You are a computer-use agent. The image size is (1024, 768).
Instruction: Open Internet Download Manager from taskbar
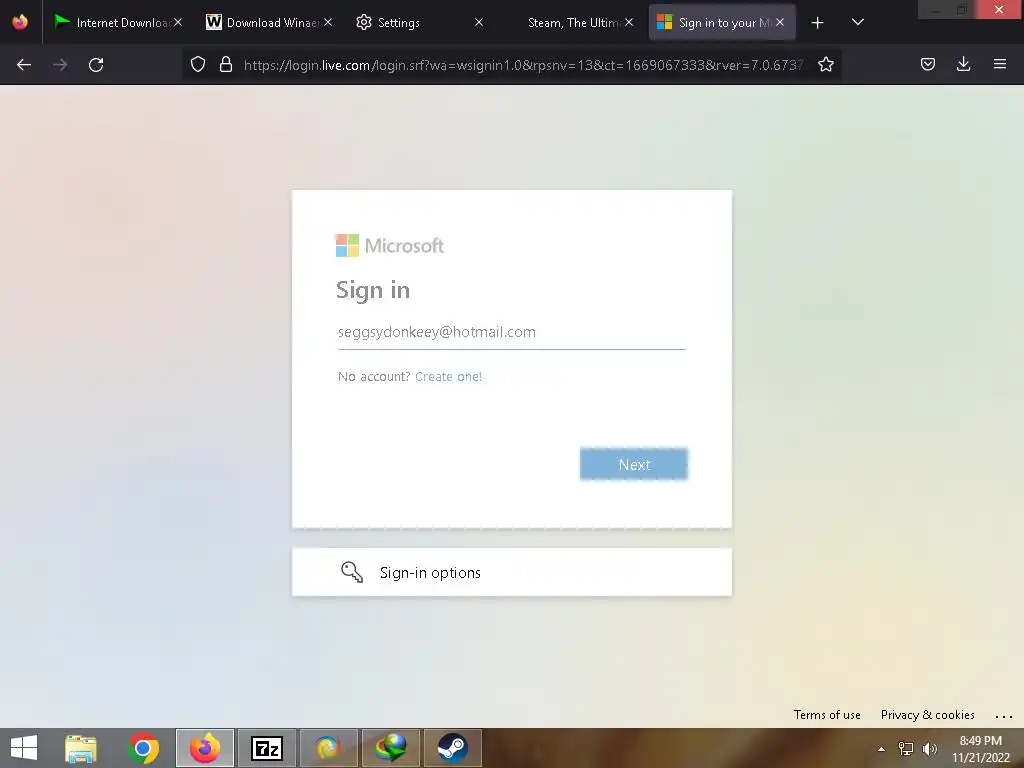[391, 748]
